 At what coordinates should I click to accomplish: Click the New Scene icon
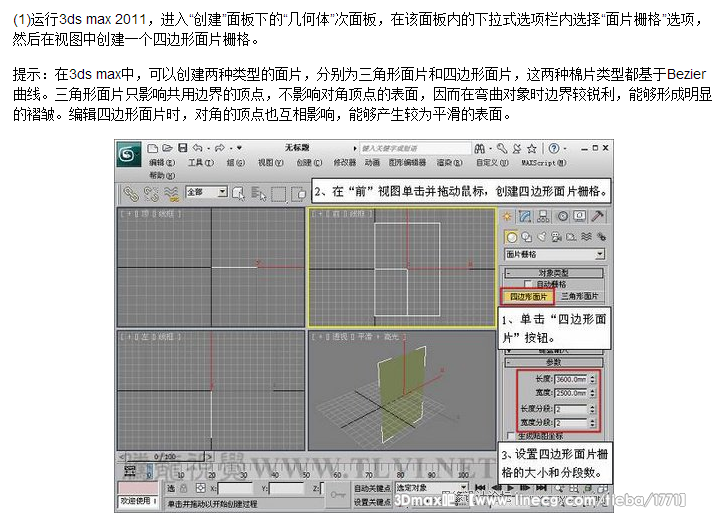click(x=153, y=148)
